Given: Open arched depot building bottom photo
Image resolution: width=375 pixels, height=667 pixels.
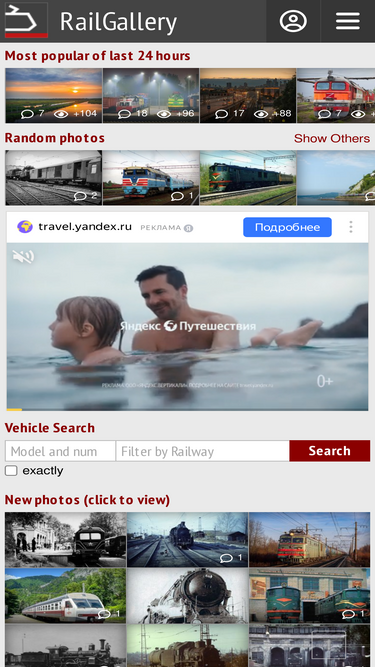Looking at the screenshot, I should pyautogui.click(x=310, y=646).
